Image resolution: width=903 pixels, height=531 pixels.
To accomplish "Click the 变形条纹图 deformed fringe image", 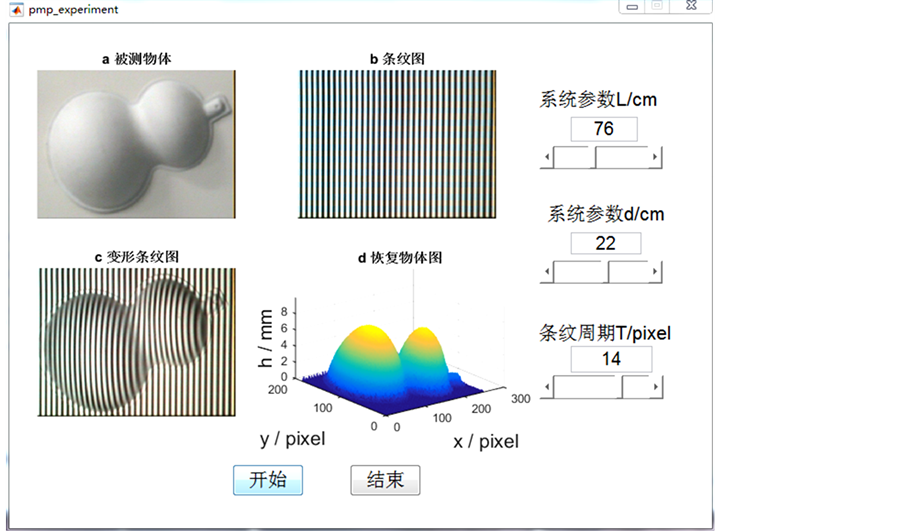I will coord(136,341).
